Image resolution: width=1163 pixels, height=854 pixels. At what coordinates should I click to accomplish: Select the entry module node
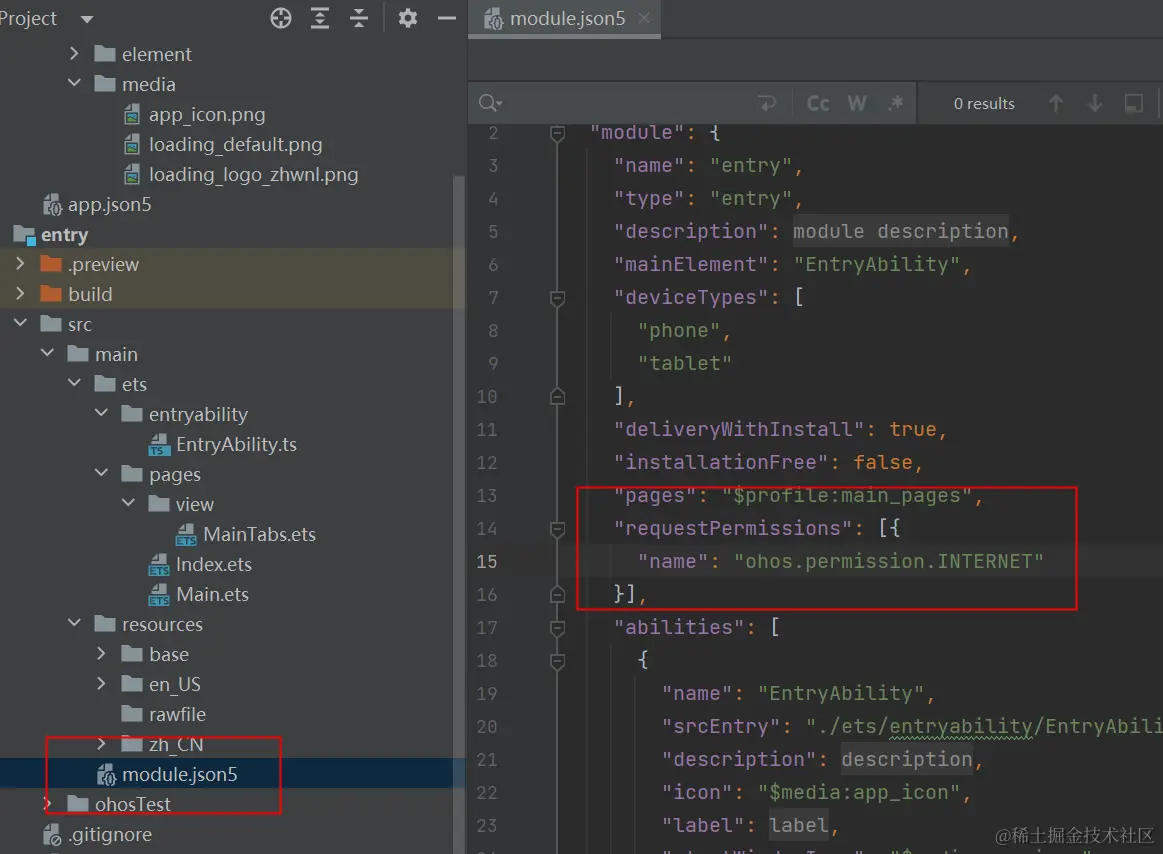(x=65, y=234)
